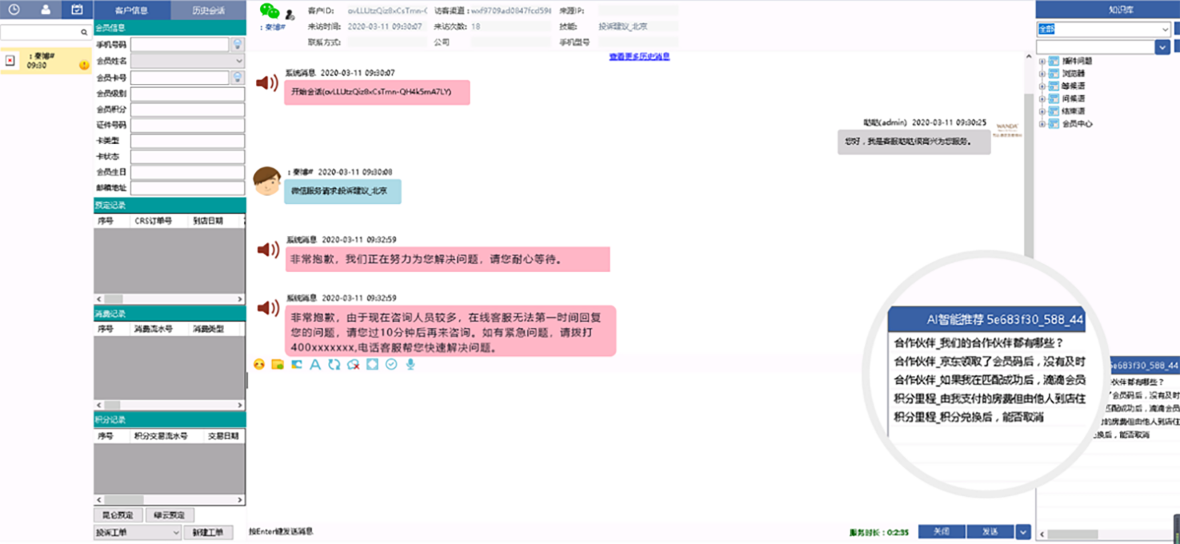Screen dimensions: 1180x544
Task: Open the 投诉工单 ticket type dropdown
Action: [175, 533]
